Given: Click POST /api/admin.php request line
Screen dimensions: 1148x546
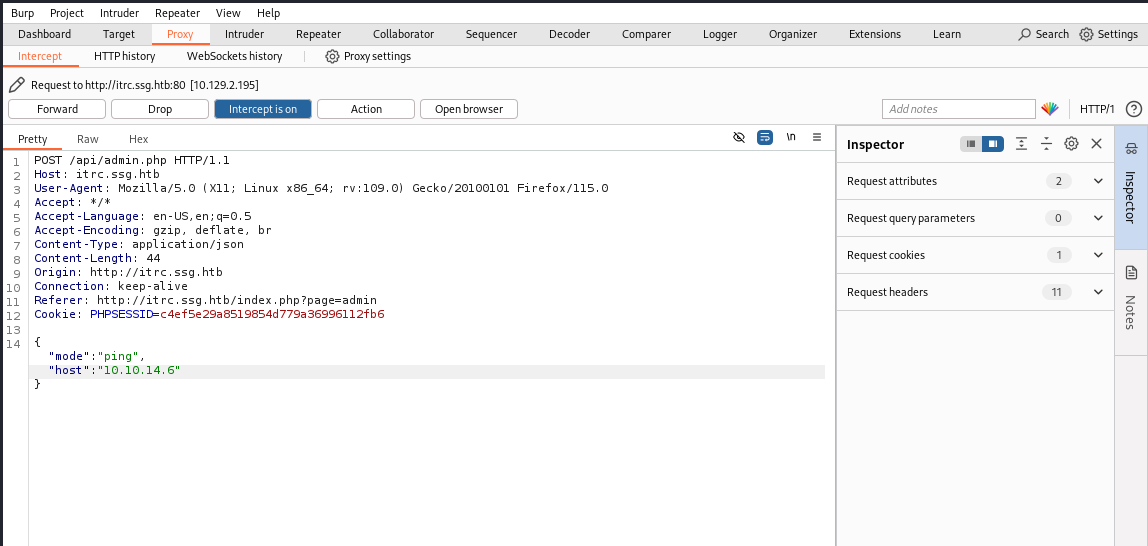Looking at the screenshot, I should (132, 160).
